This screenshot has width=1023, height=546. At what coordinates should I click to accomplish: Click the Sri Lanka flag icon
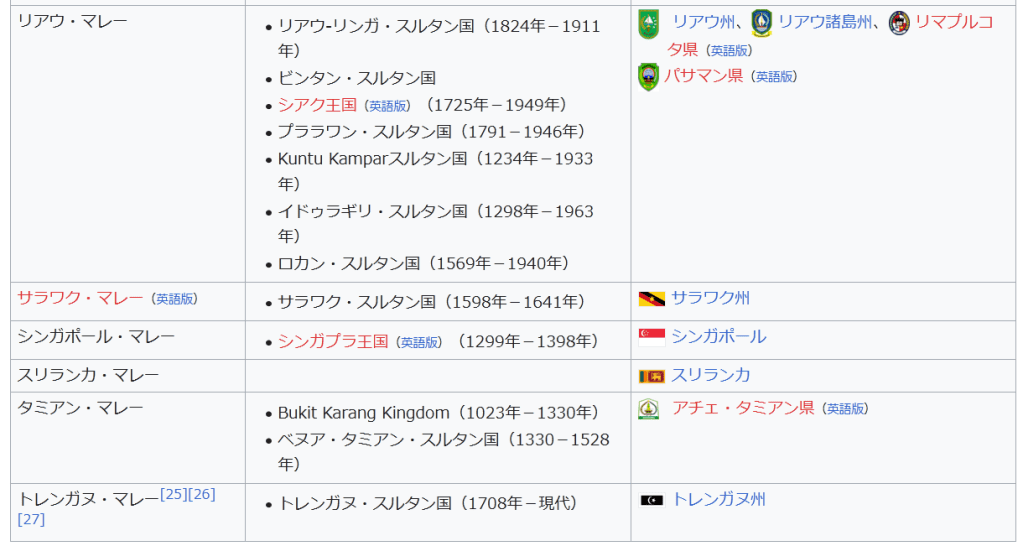[652, 376]
